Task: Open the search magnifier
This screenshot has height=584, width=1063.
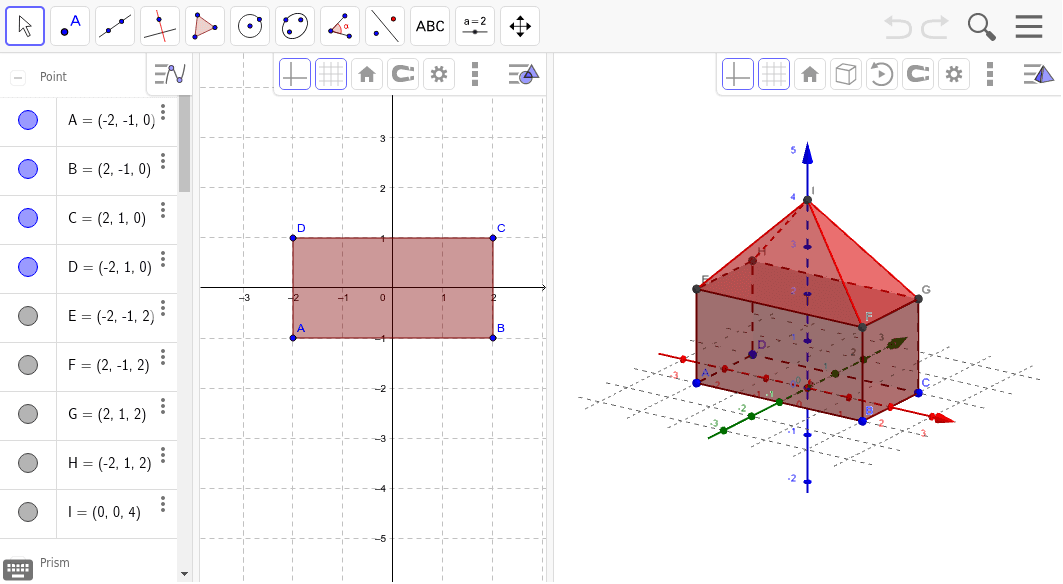Action: (x=981, y=27)
